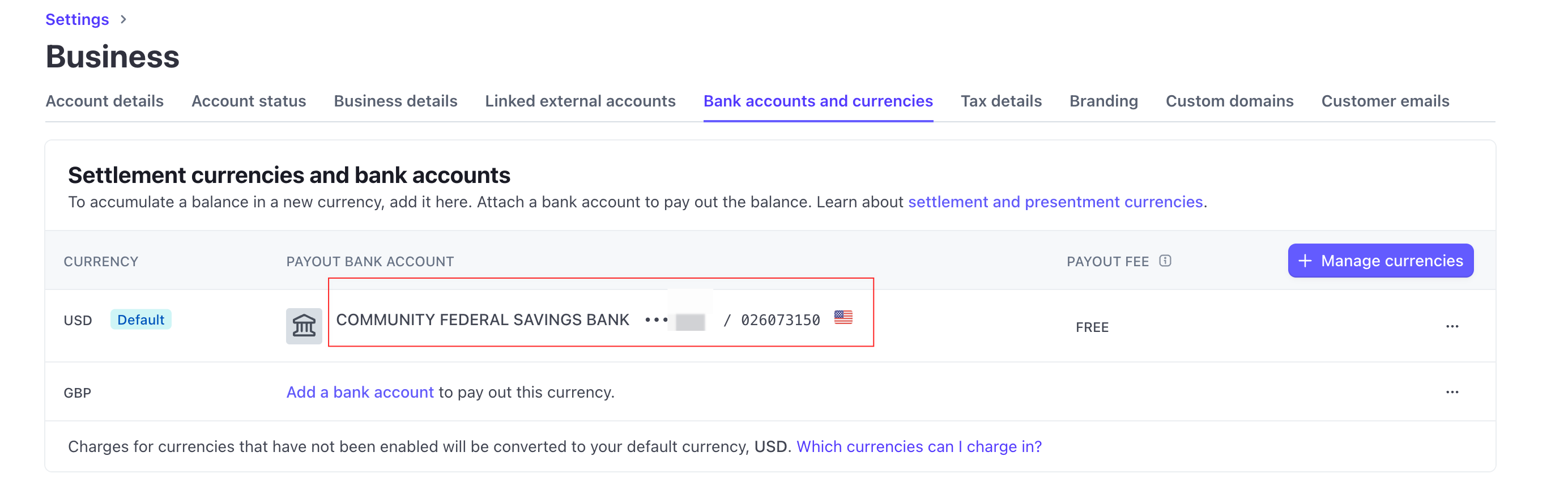Click Add a bank account for GBP

(359, 392)
